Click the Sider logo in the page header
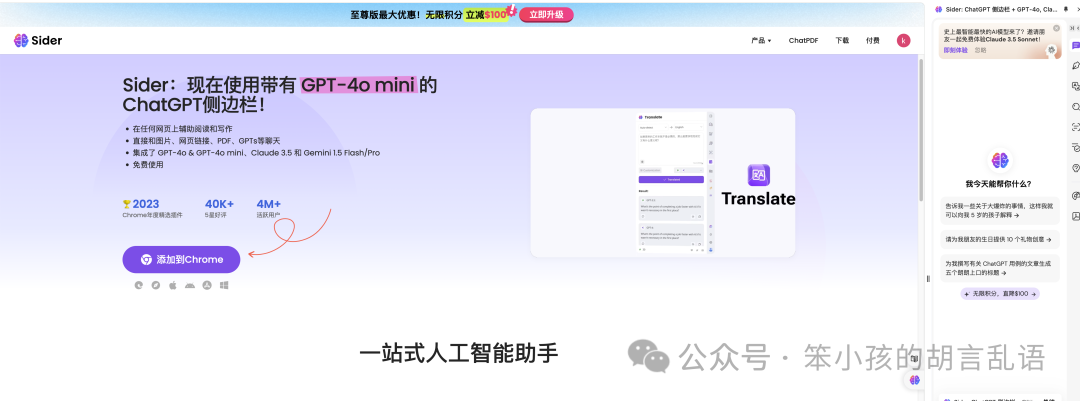This screenshot has width=1080, height=401. 38,41
